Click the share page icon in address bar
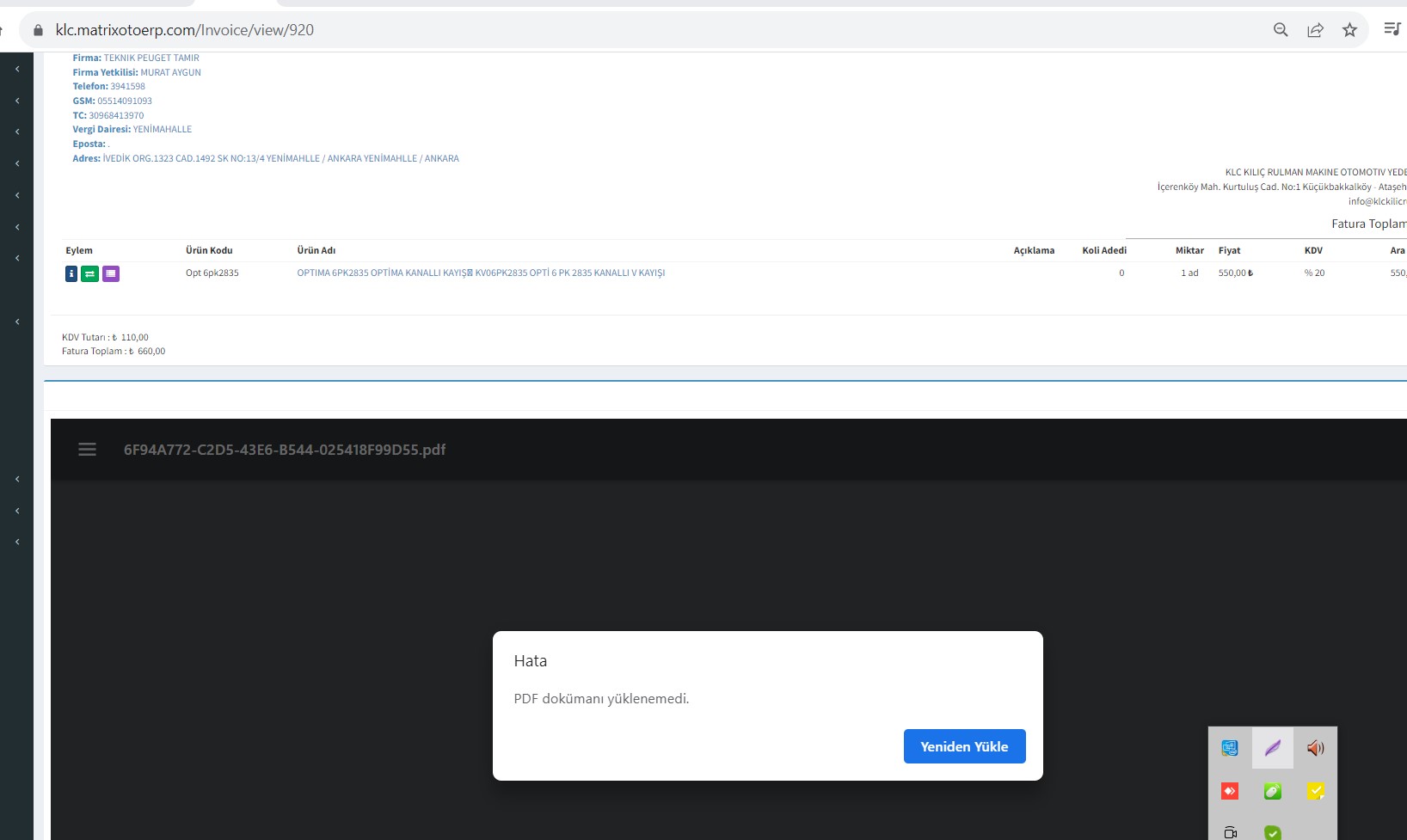The width and height of the screenshot is (1407, 840). tap(1315, 30)
